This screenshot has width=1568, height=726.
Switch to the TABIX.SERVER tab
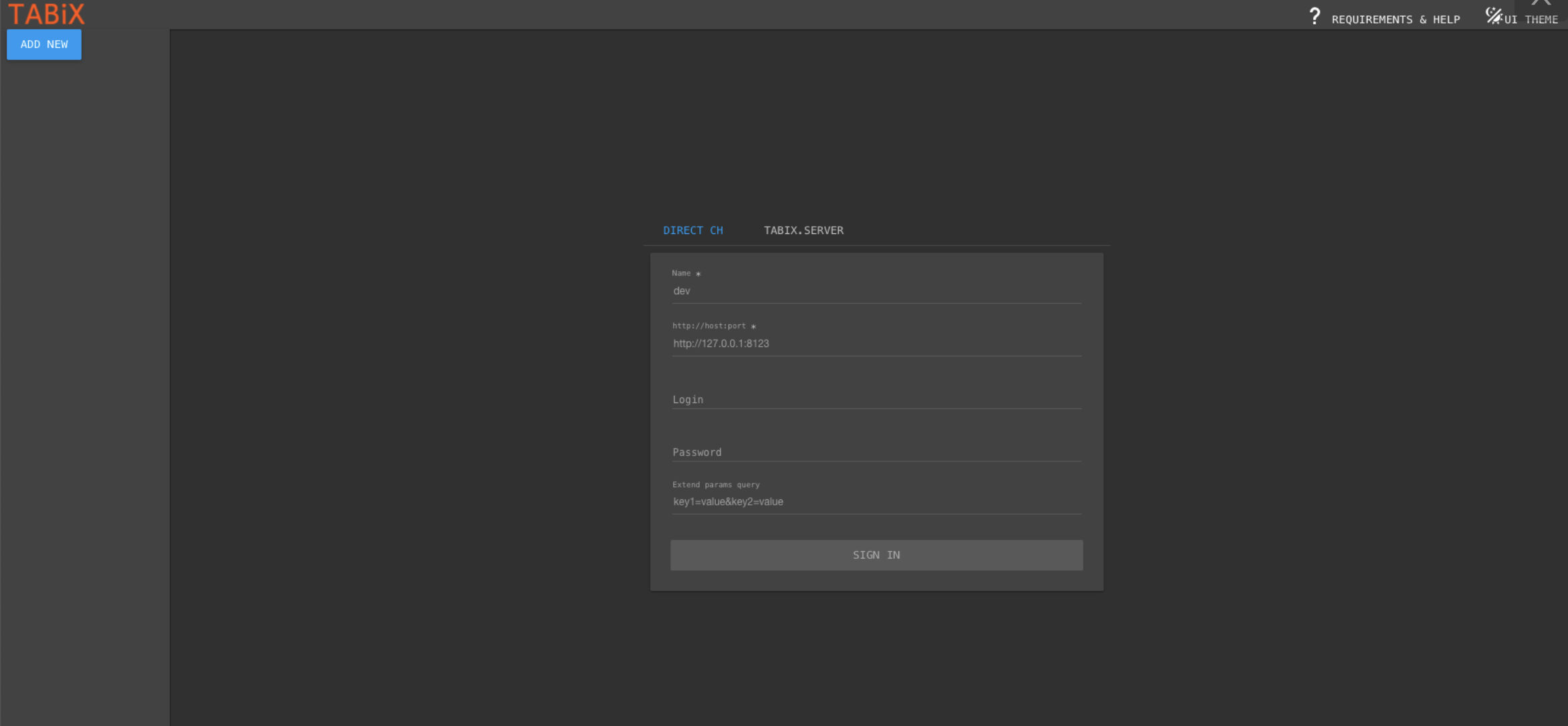pos(803,230)
